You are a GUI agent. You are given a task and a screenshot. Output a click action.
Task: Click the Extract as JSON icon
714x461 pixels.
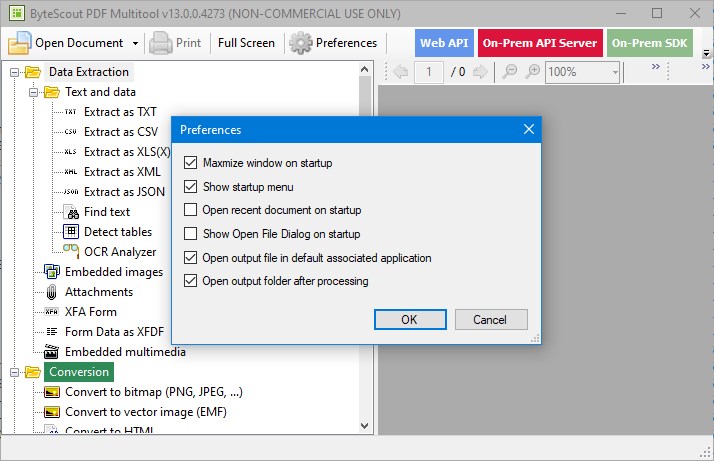point(71,192)
